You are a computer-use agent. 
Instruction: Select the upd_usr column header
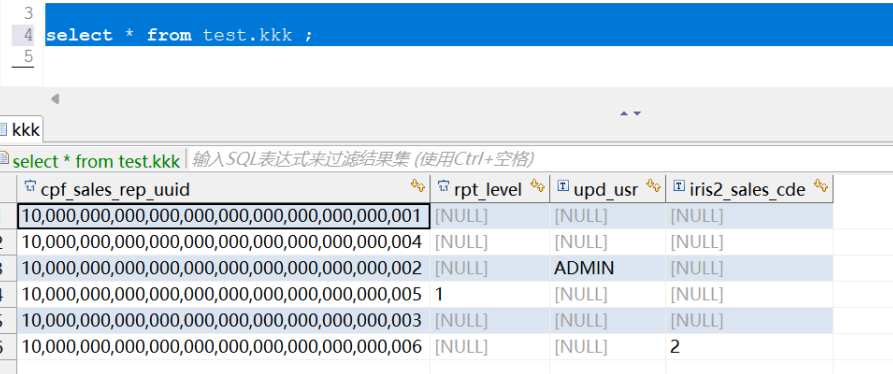(607, 188)
